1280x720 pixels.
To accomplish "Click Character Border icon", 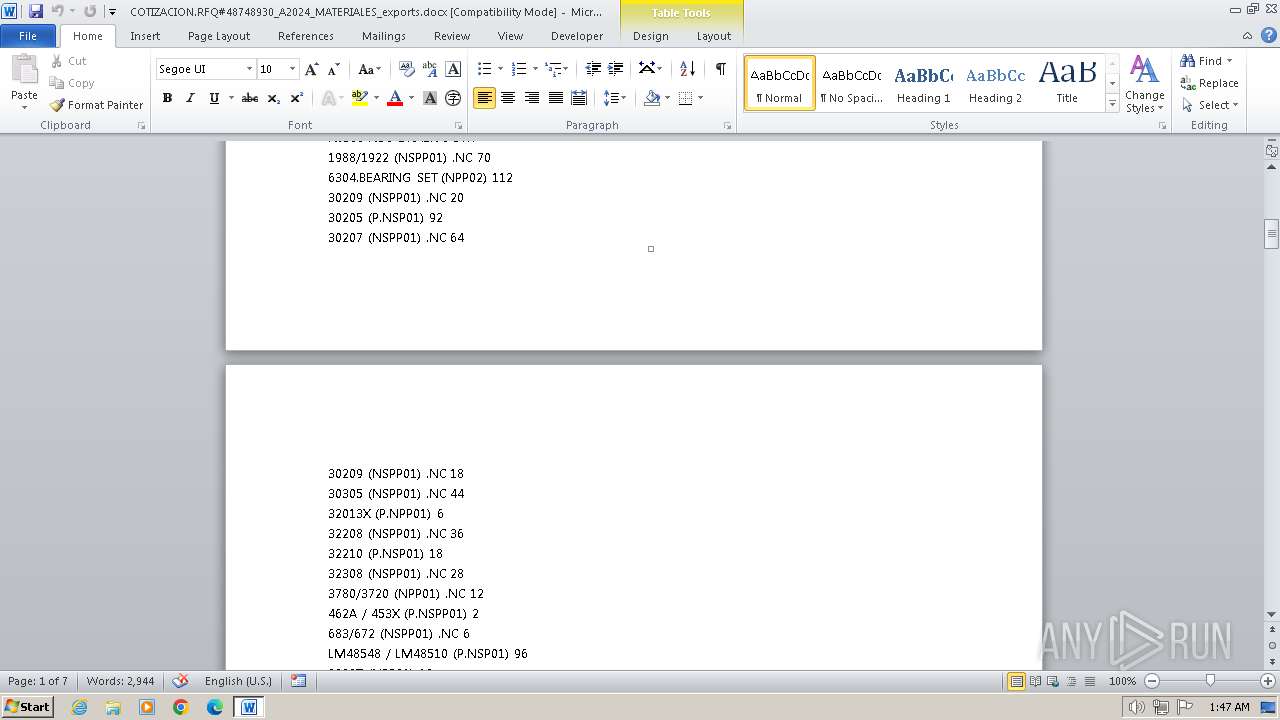I will tap(453, 69).
